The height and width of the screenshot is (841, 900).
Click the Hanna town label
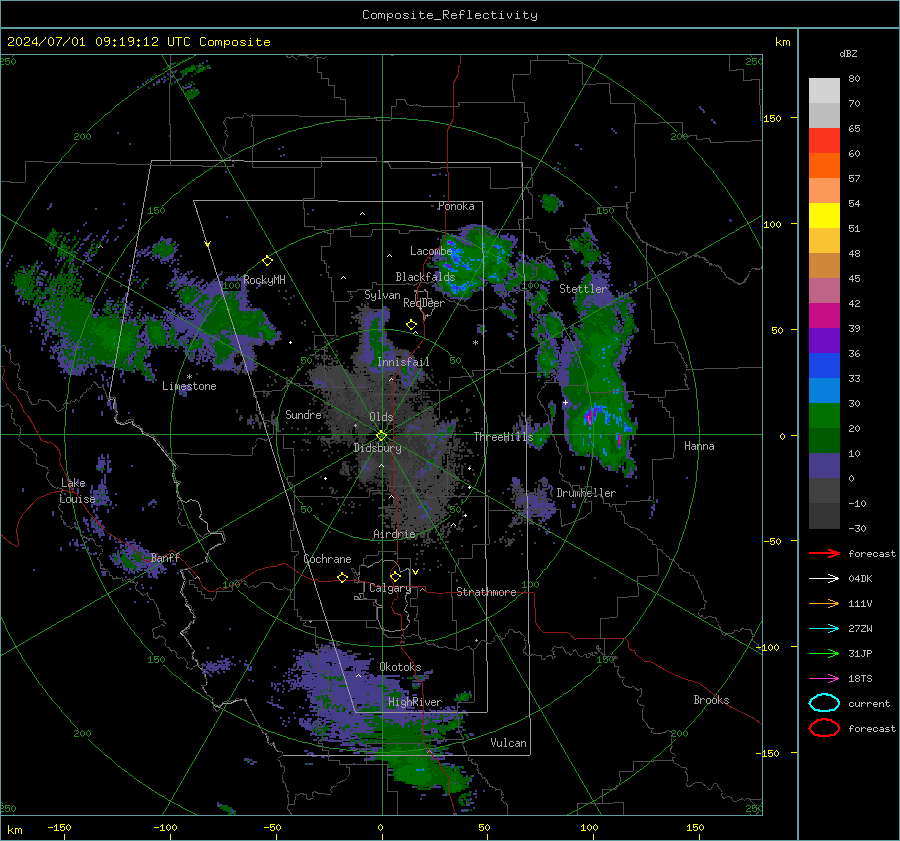point(699,446)
